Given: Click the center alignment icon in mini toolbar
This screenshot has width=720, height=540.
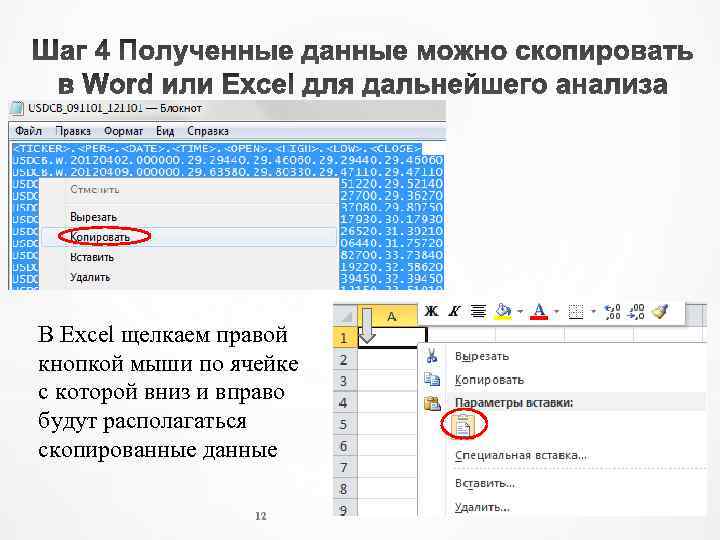Looking at the screenshot, I should click(x=478, y=311).
